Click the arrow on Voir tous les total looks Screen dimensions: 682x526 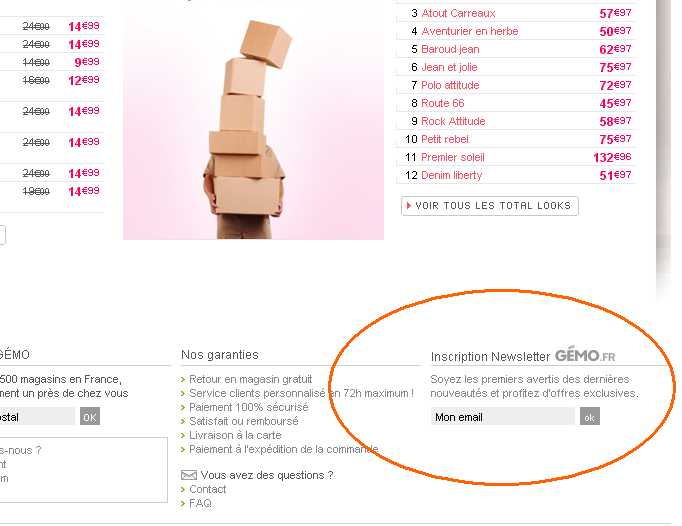click(x=408, y=206)
